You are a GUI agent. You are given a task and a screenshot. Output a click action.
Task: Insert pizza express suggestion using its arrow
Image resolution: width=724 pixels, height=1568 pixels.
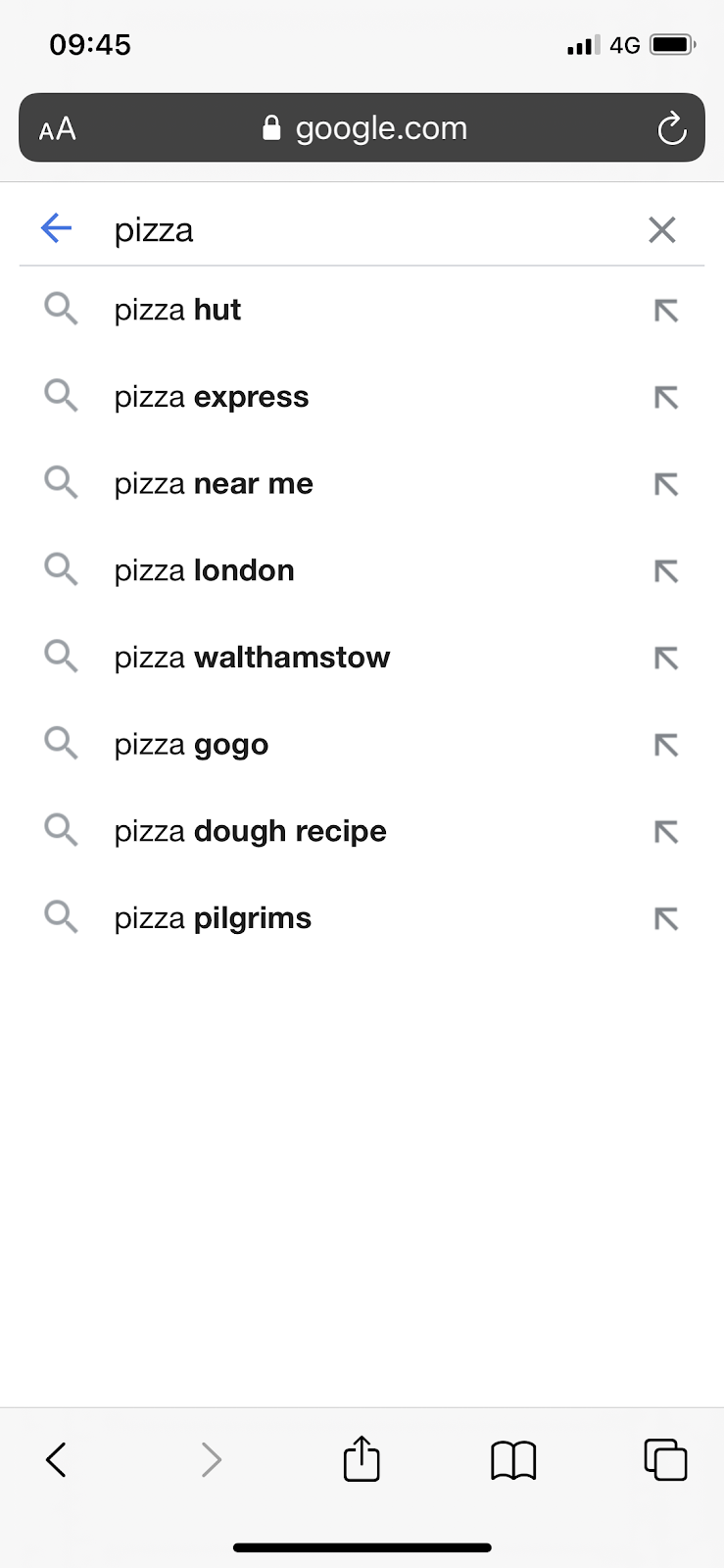click(666, 398)
